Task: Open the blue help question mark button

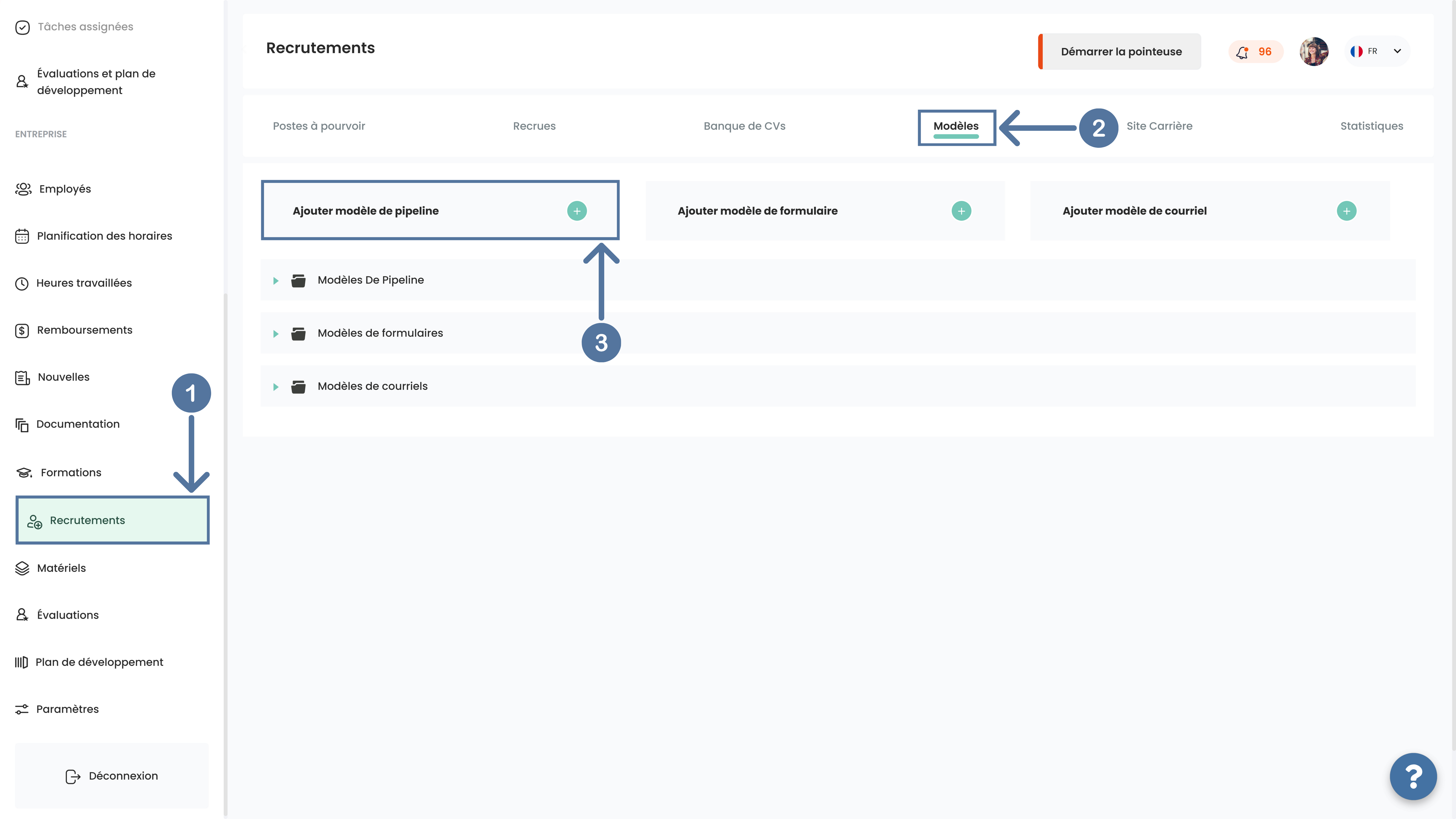Action: pyautogui.click(x=1413, y=777)
